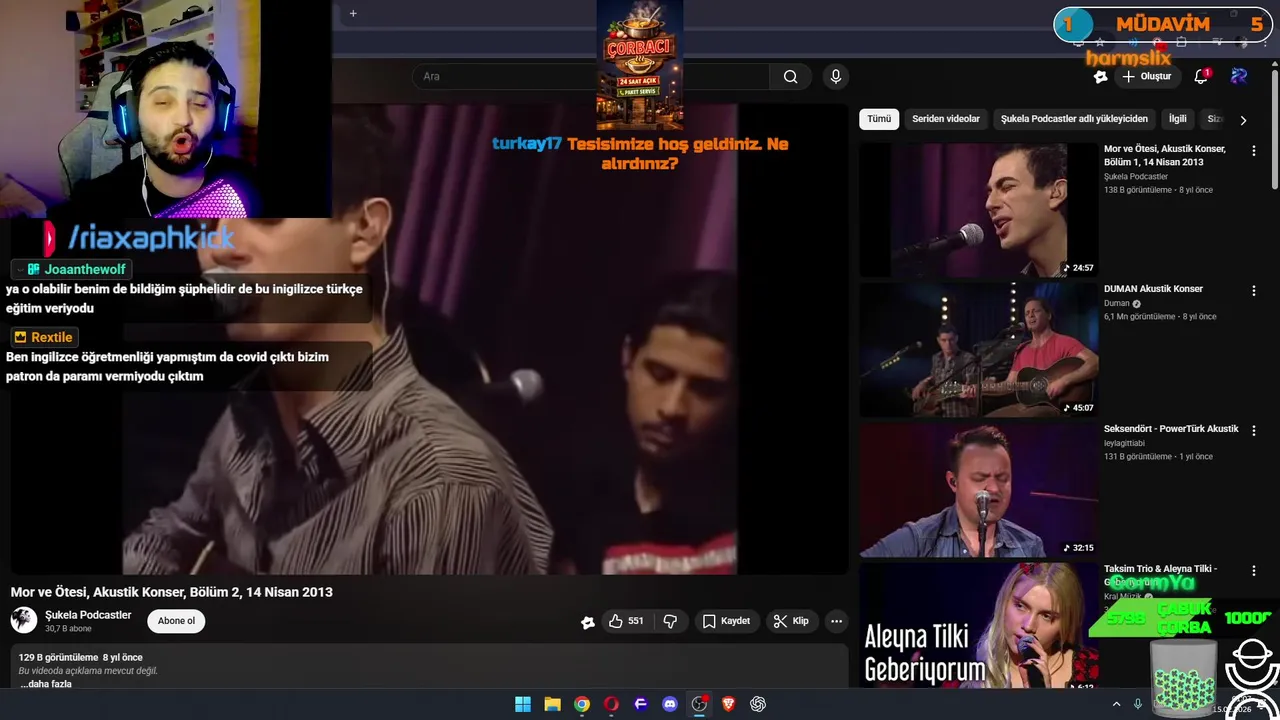
Task: Click the 6,1 Mn görüntüleme text
Action: pos(1139,317)
